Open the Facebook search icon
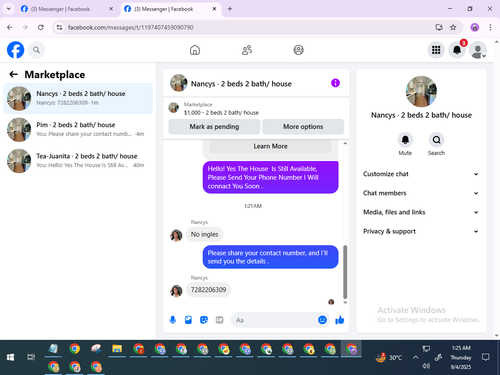 36,50
